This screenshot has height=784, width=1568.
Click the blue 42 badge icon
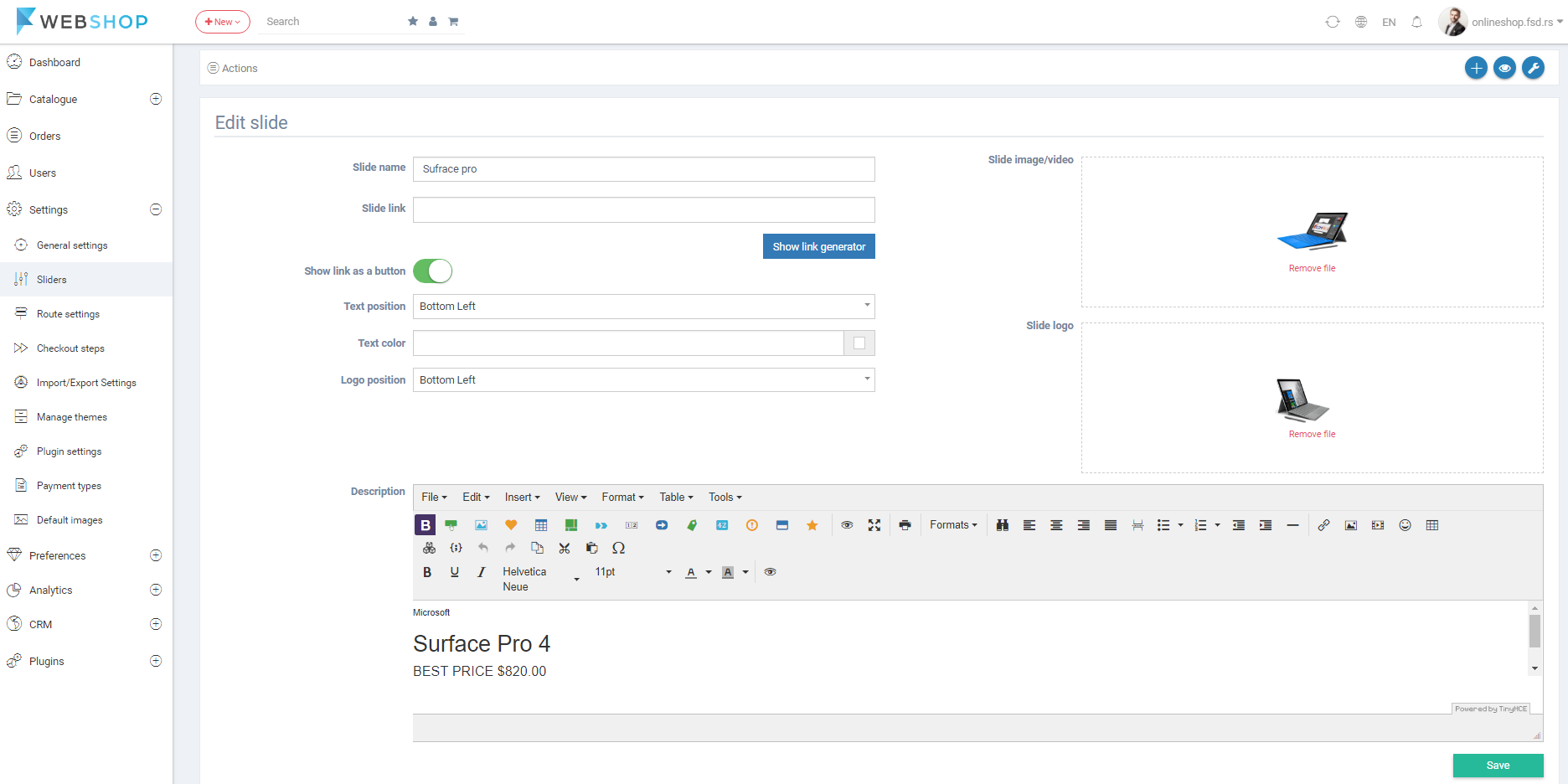tap(722, 525)
